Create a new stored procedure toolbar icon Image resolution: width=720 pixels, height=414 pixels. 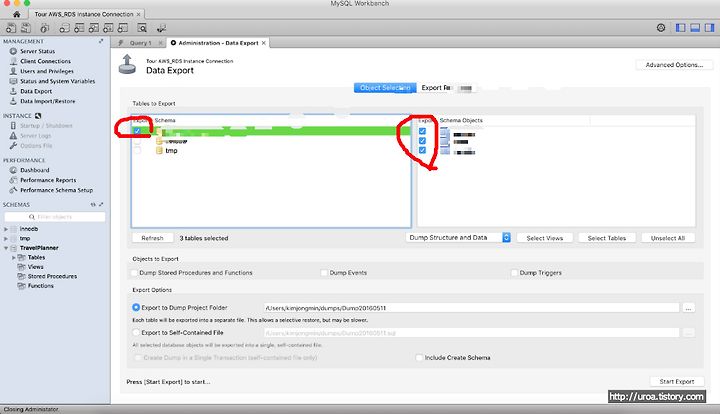(x=108, y=28)
